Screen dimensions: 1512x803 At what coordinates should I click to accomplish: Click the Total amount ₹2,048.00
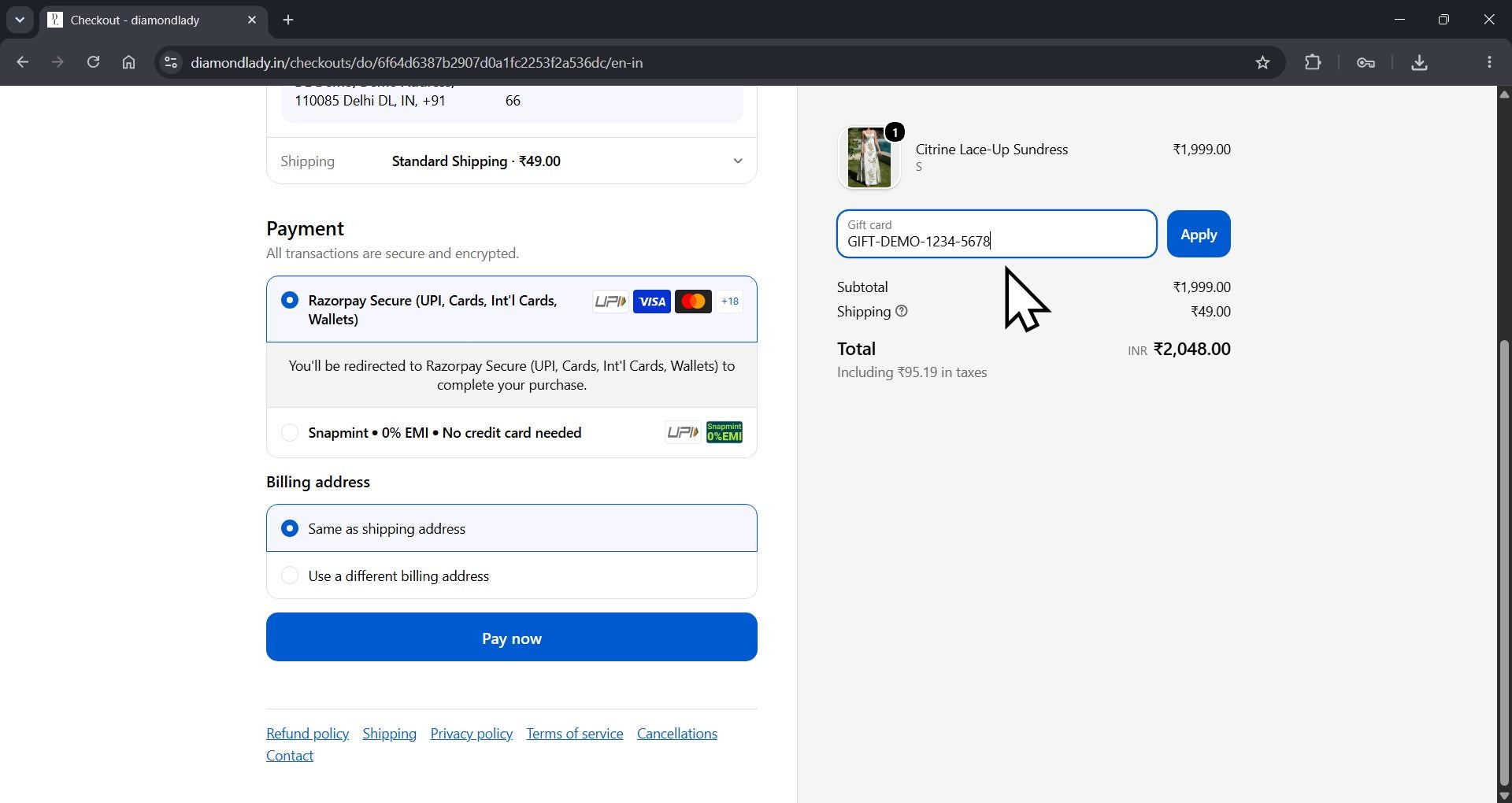click(1191, 349)
